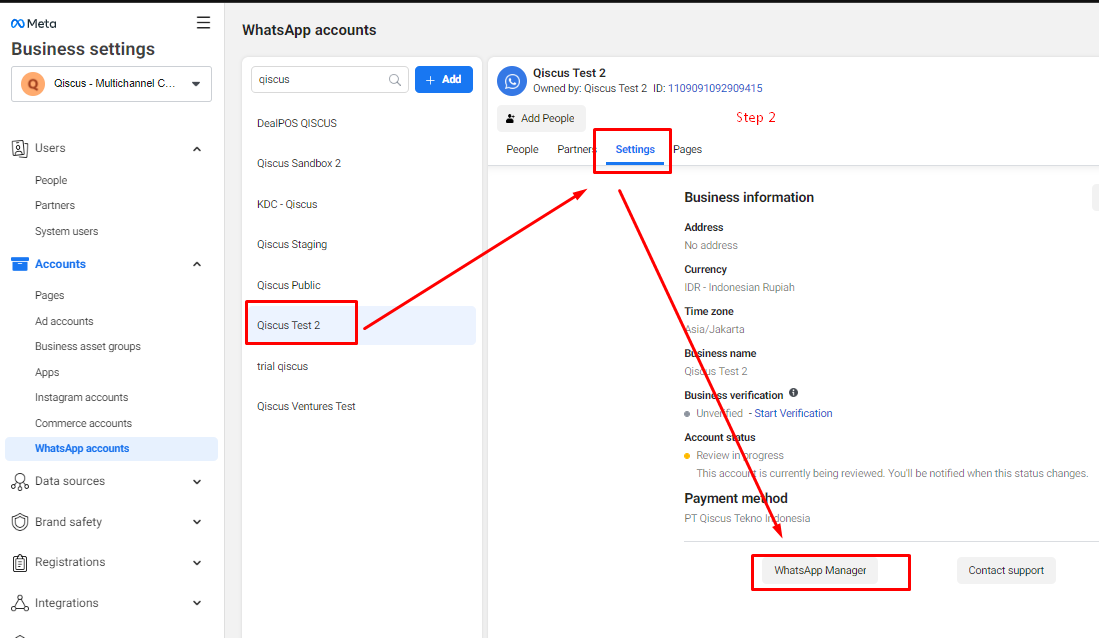Click the Business verification info icon
1099x638 pixels.
[x=794, y=394]
